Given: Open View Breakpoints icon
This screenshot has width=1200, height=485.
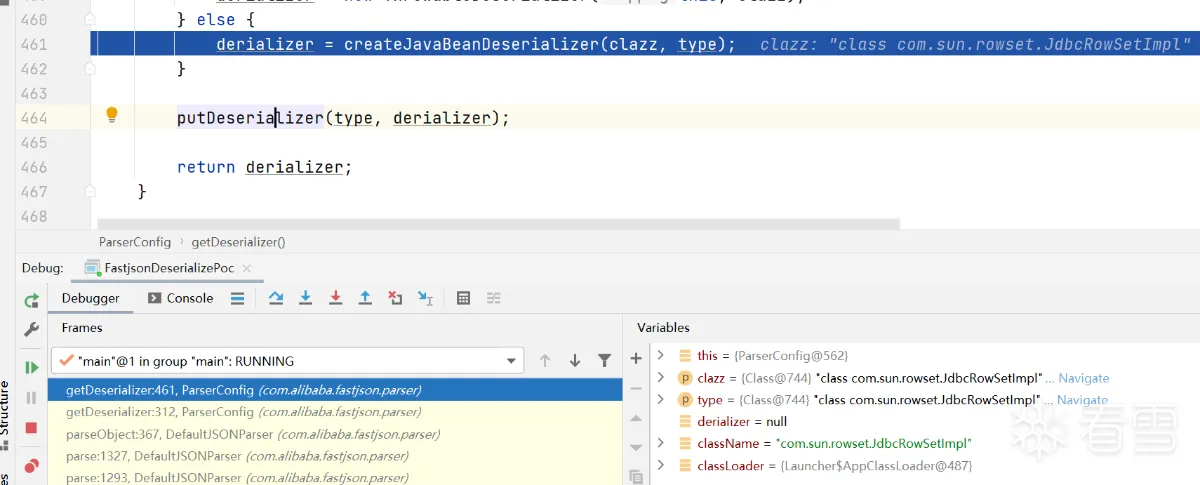Looking at the screenshot, I should point(31,465).
